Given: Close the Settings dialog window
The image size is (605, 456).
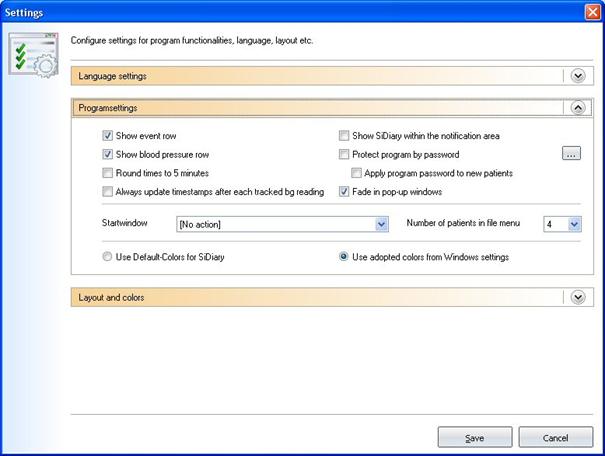Looking at the screenshot, I should coord(592,11).
